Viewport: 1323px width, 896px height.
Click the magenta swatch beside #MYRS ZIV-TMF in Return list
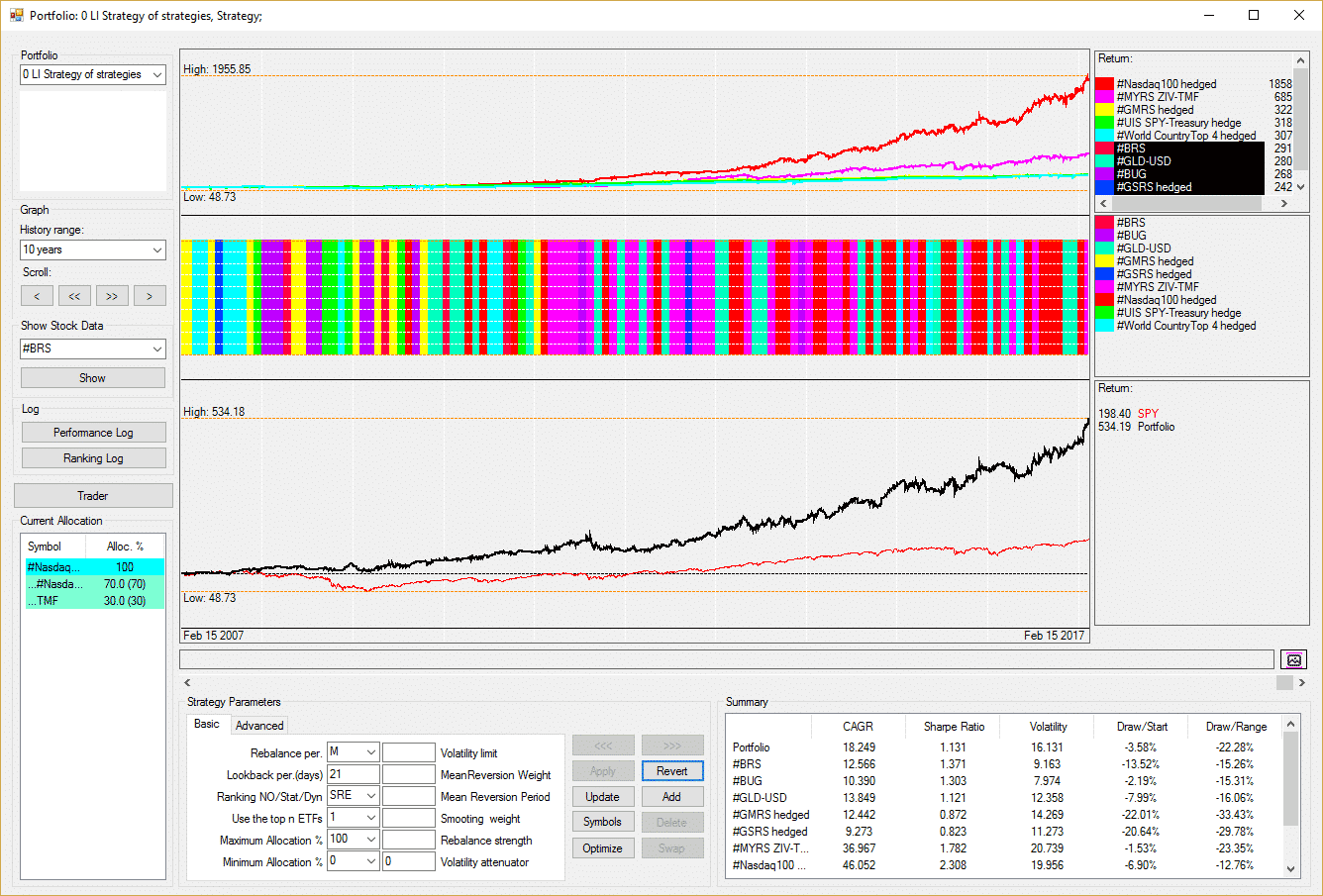(1105, 97)
